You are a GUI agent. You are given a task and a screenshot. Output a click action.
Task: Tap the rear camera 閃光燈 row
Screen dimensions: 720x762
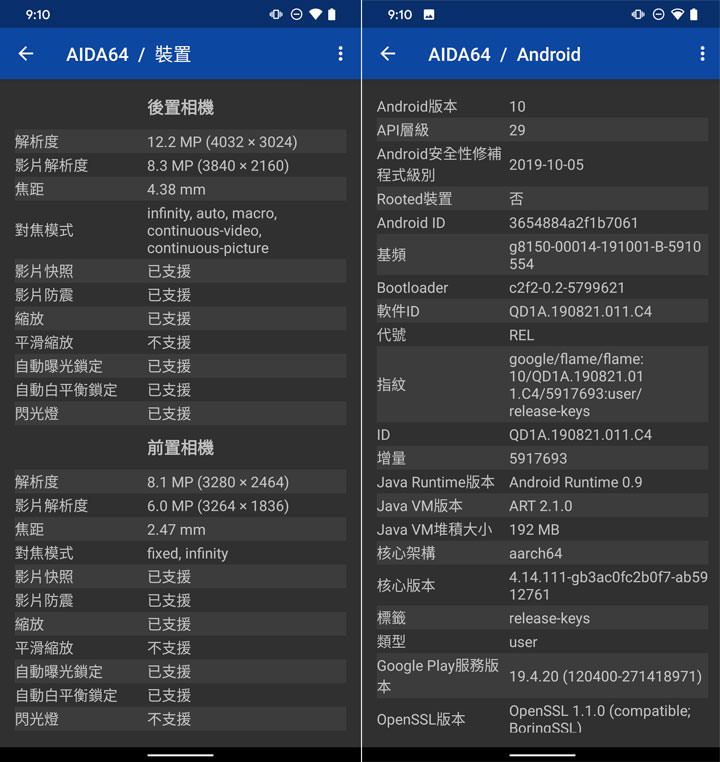[x=181, y=414]
